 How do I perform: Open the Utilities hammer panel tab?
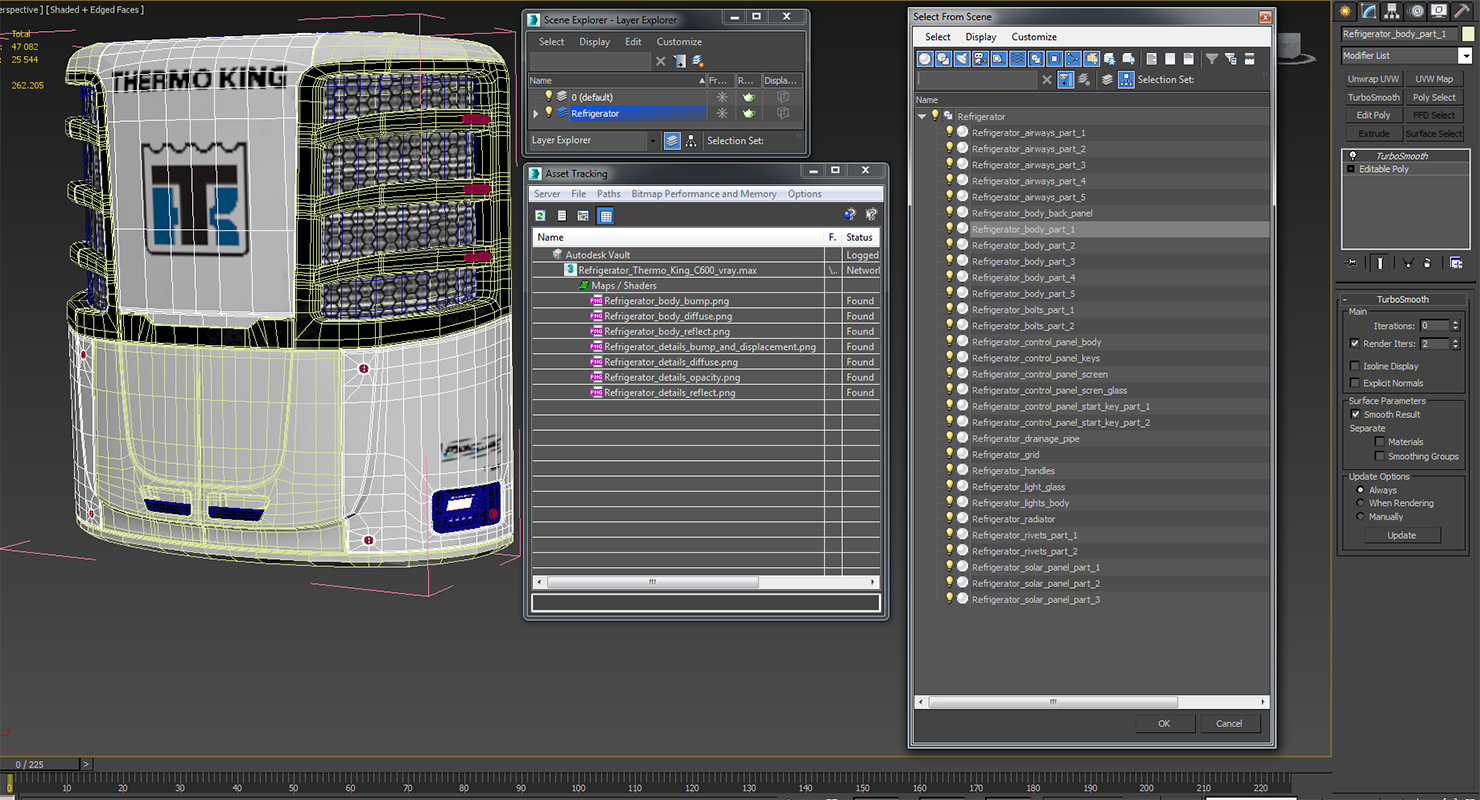point(1462,11)
